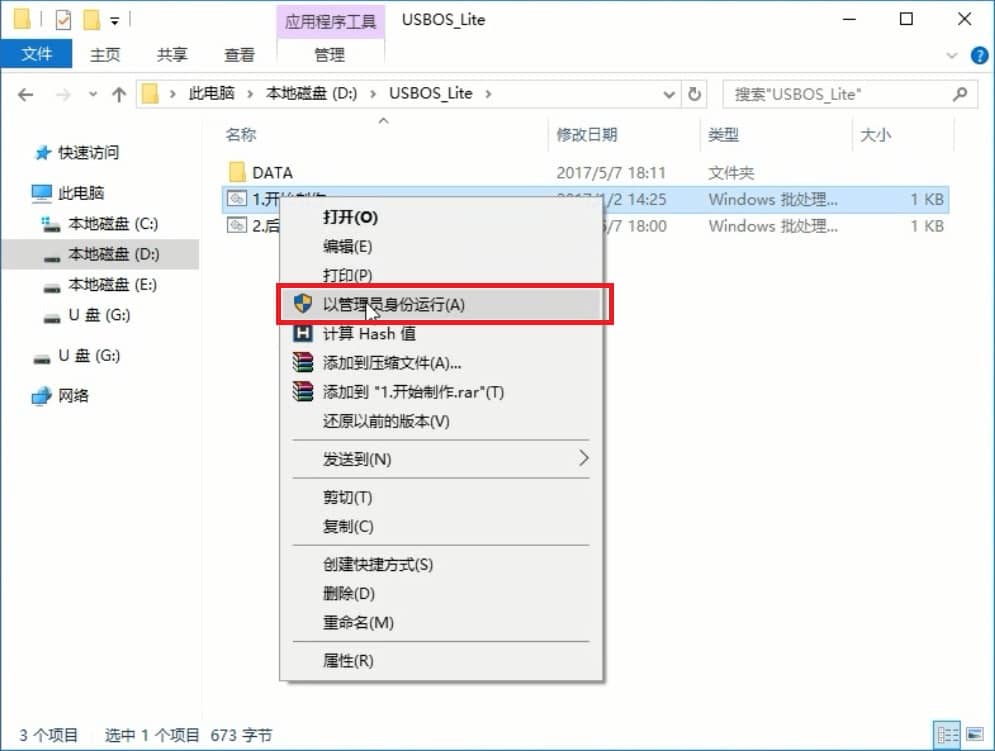Choose 以管理员身份运行(A) from context menu
The height and width of the screenshot is (751, 995).
394,305
